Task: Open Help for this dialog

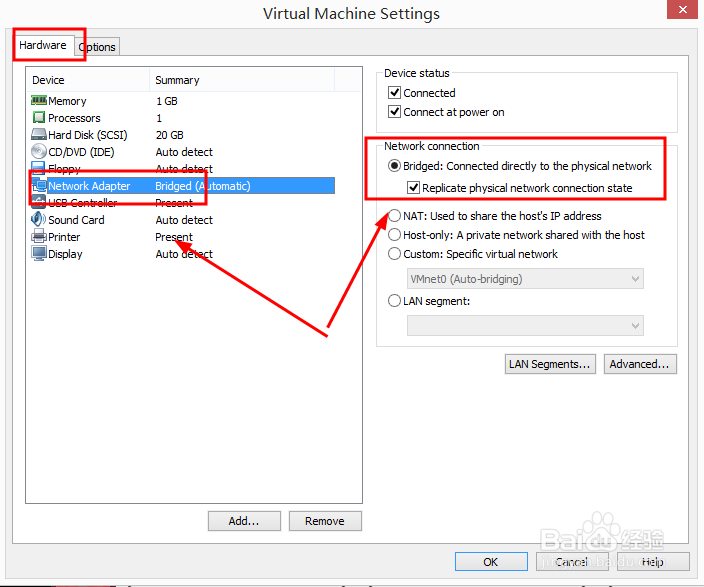Action: pyautogui.click(x=653, y=562)
